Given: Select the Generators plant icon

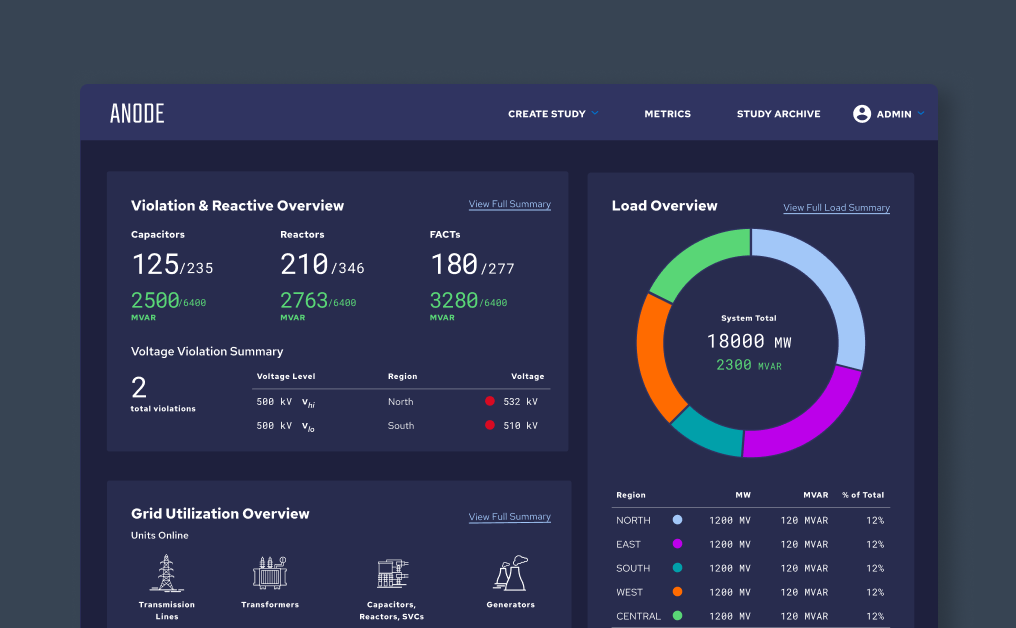Looking at the screenshot, I should tap(511, 573).
